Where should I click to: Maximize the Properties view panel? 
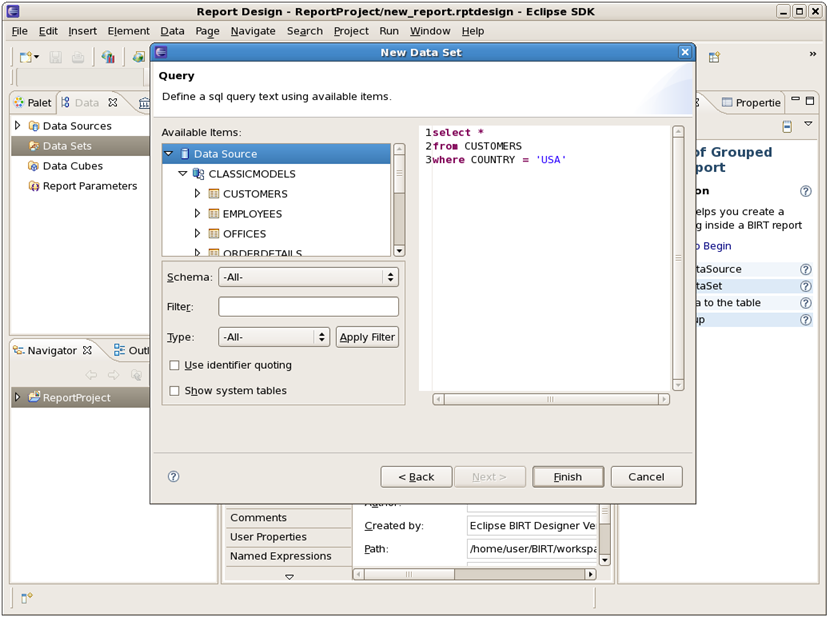coord(810,100)
